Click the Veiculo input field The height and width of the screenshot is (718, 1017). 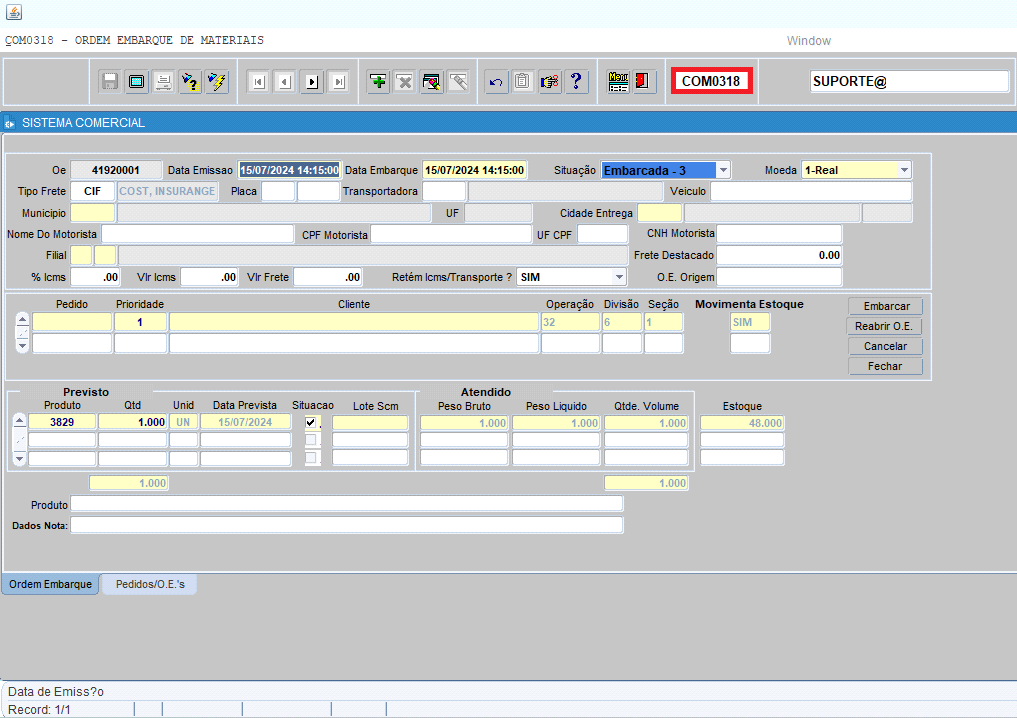[x=811, y=191]
